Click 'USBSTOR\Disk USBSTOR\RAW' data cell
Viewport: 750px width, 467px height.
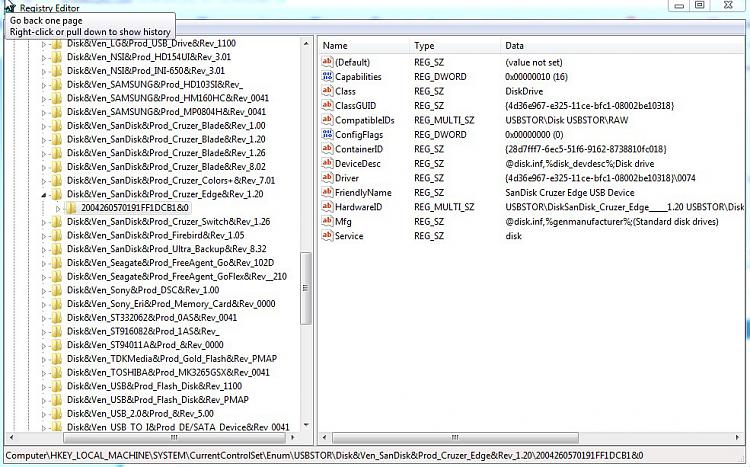tap(566, 121)
